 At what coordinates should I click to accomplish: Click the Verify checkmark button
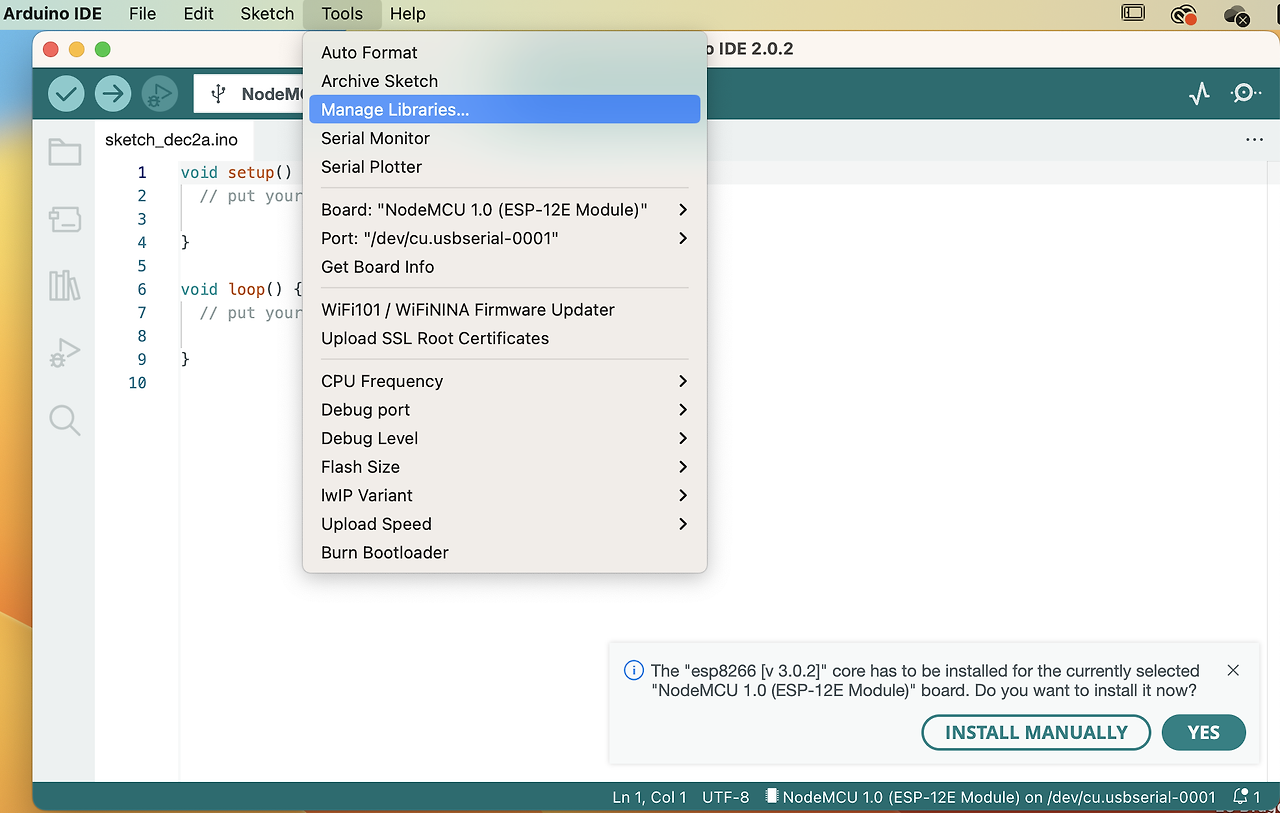pyautogui.click(x=66, y=94)
